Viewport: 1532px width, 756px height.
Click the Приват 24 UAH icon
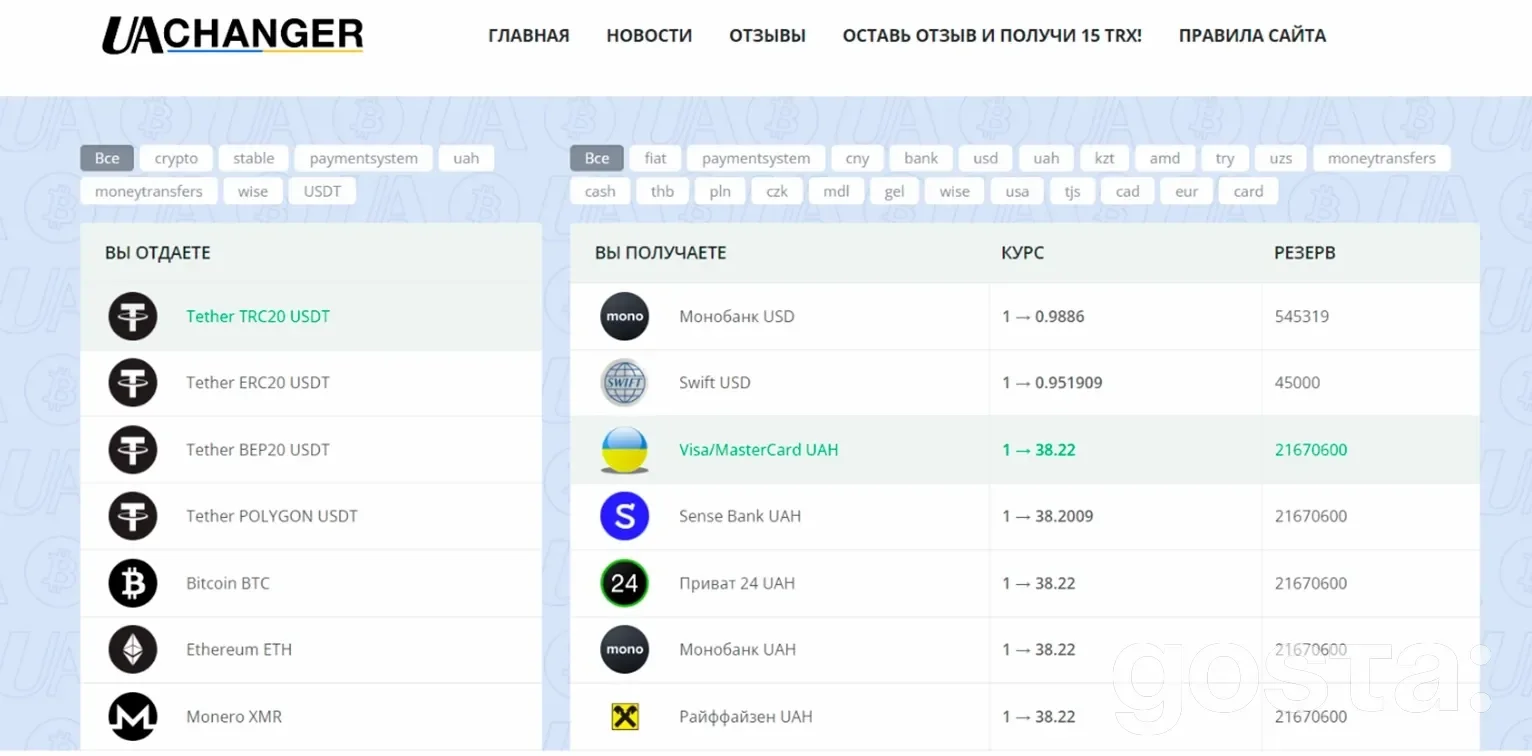625,583
